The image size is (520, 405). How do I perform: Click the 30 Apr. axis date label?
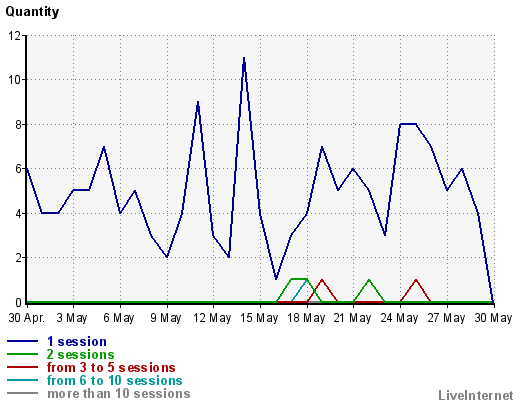point(27,318)
